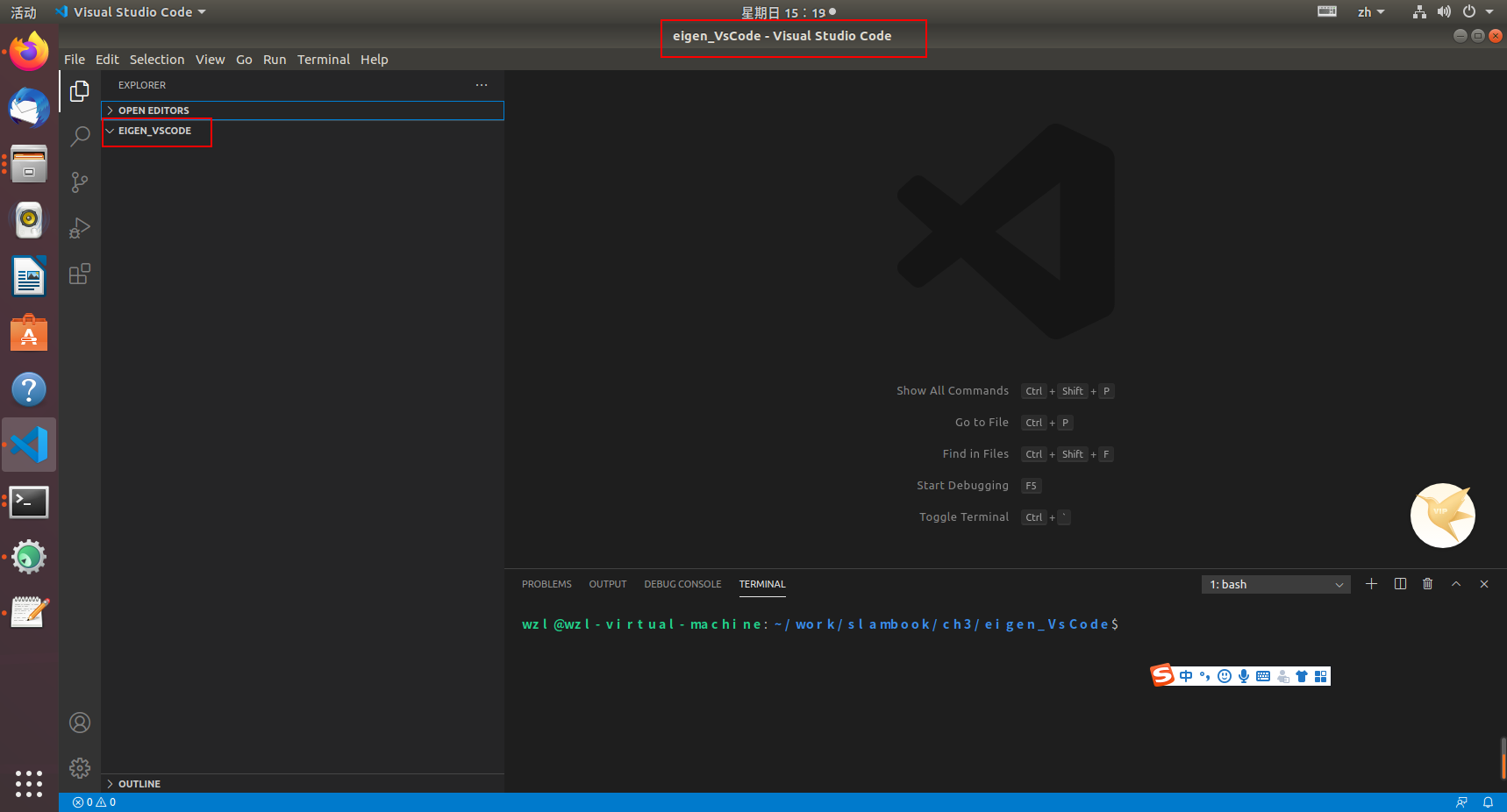Click the floating VIP bird widget

coord(1443,516)
